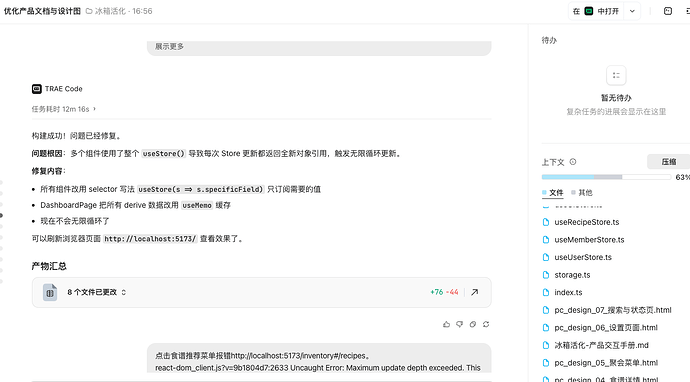Switch to the 其他 tab

click(582, 193)
